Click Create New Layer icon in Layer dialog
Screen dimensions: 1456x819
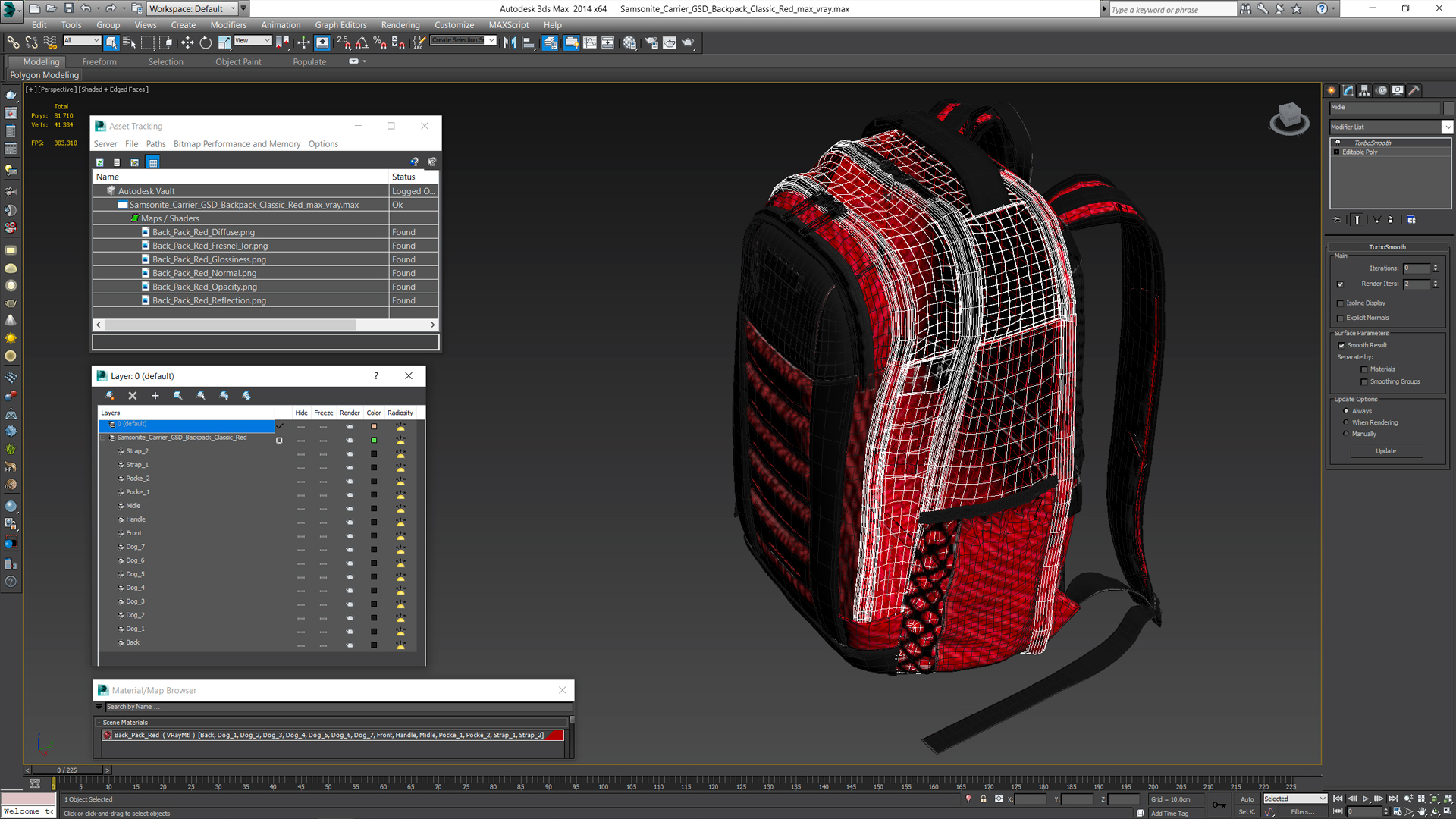(x=110, y=396)
